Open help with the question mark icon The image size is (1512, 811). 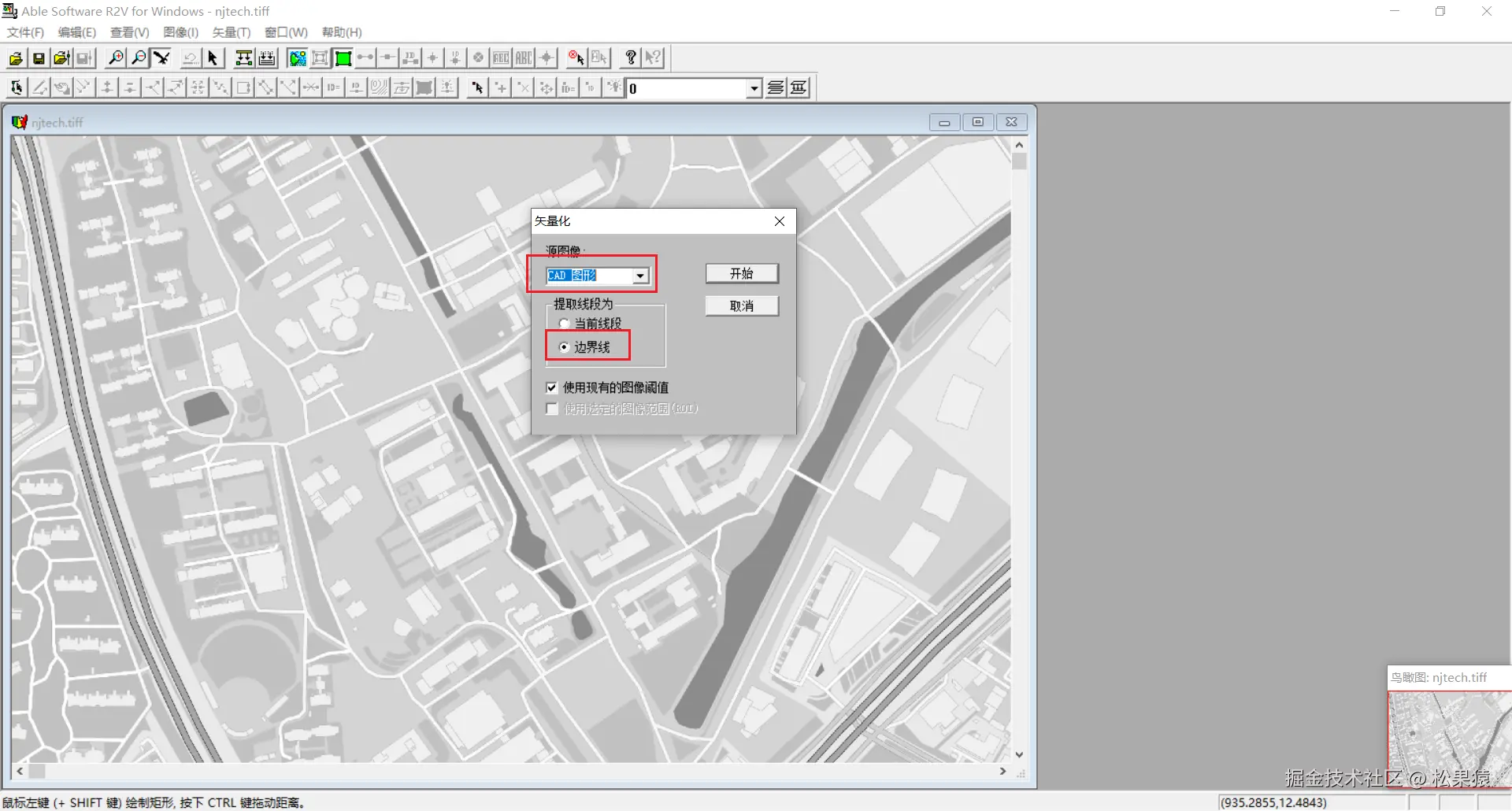[630, 58]
